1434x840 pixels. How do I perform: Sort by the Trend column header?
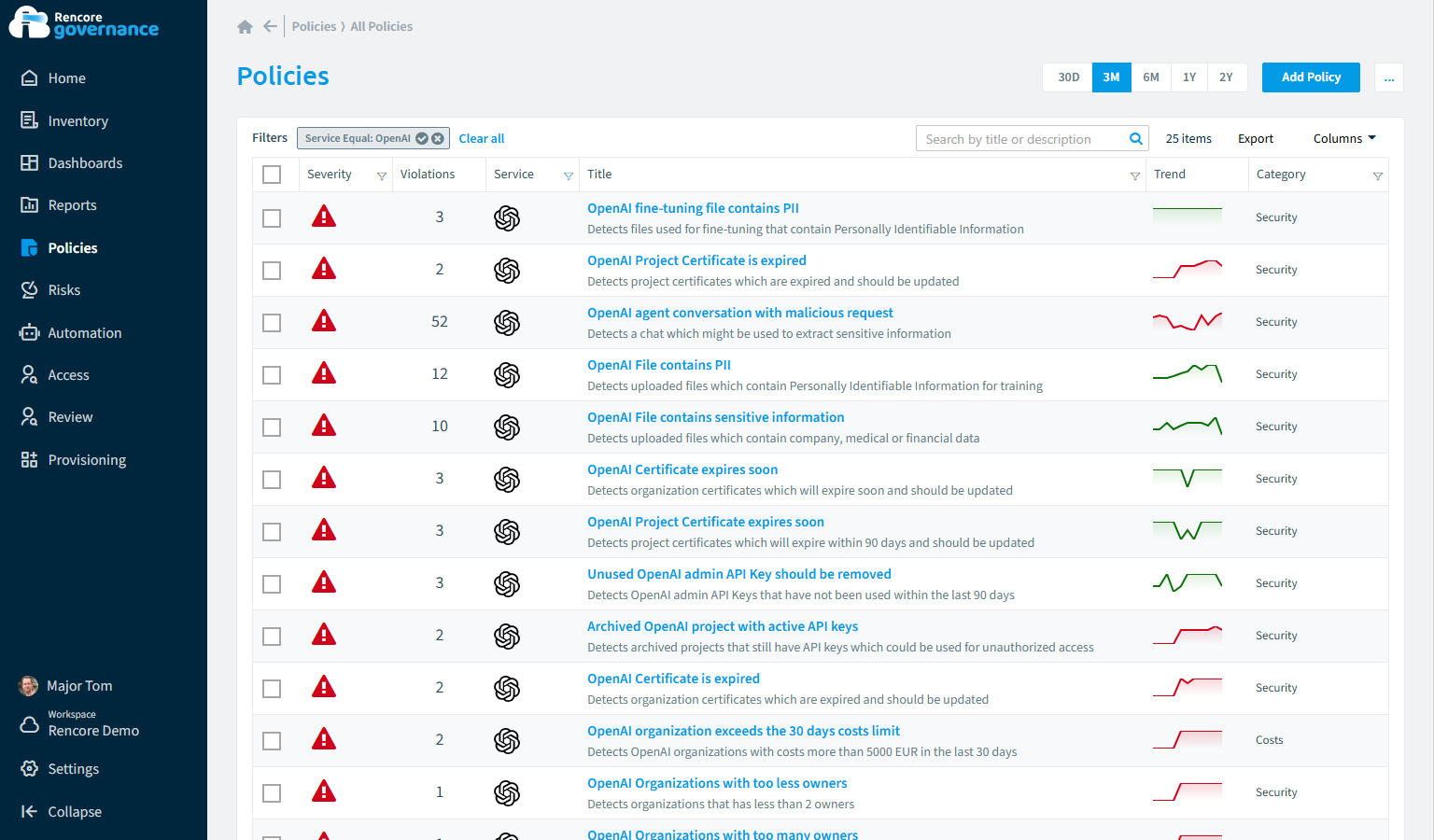1170,175
